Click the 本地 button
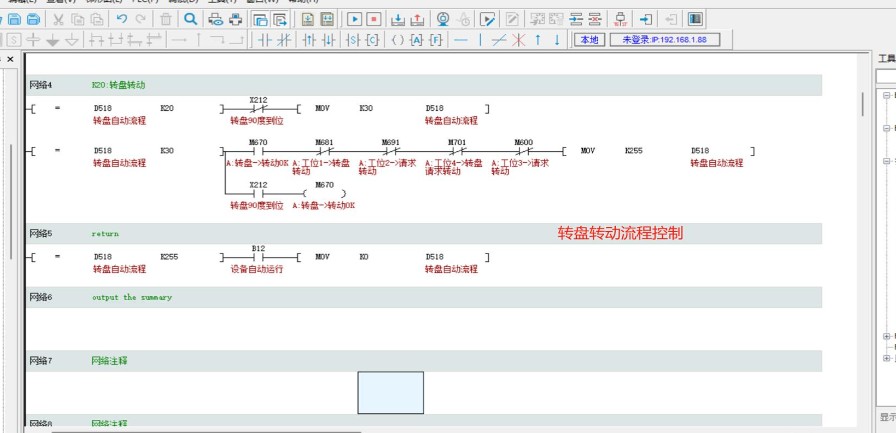The image size is (896, 433). (589, 40)
